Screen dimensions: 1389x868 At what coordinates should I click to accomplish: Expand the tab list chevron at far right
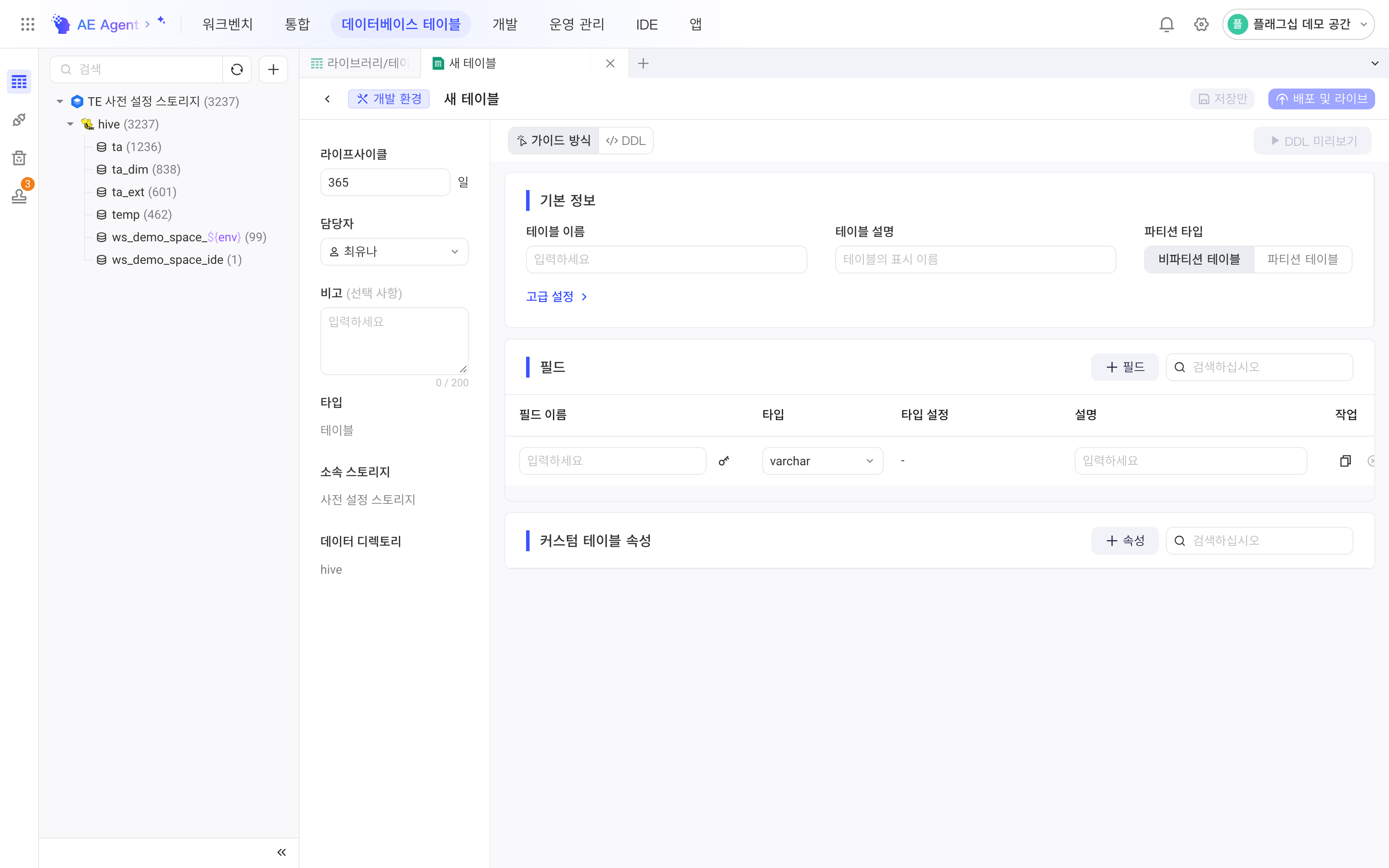(x=1375, y=64)
